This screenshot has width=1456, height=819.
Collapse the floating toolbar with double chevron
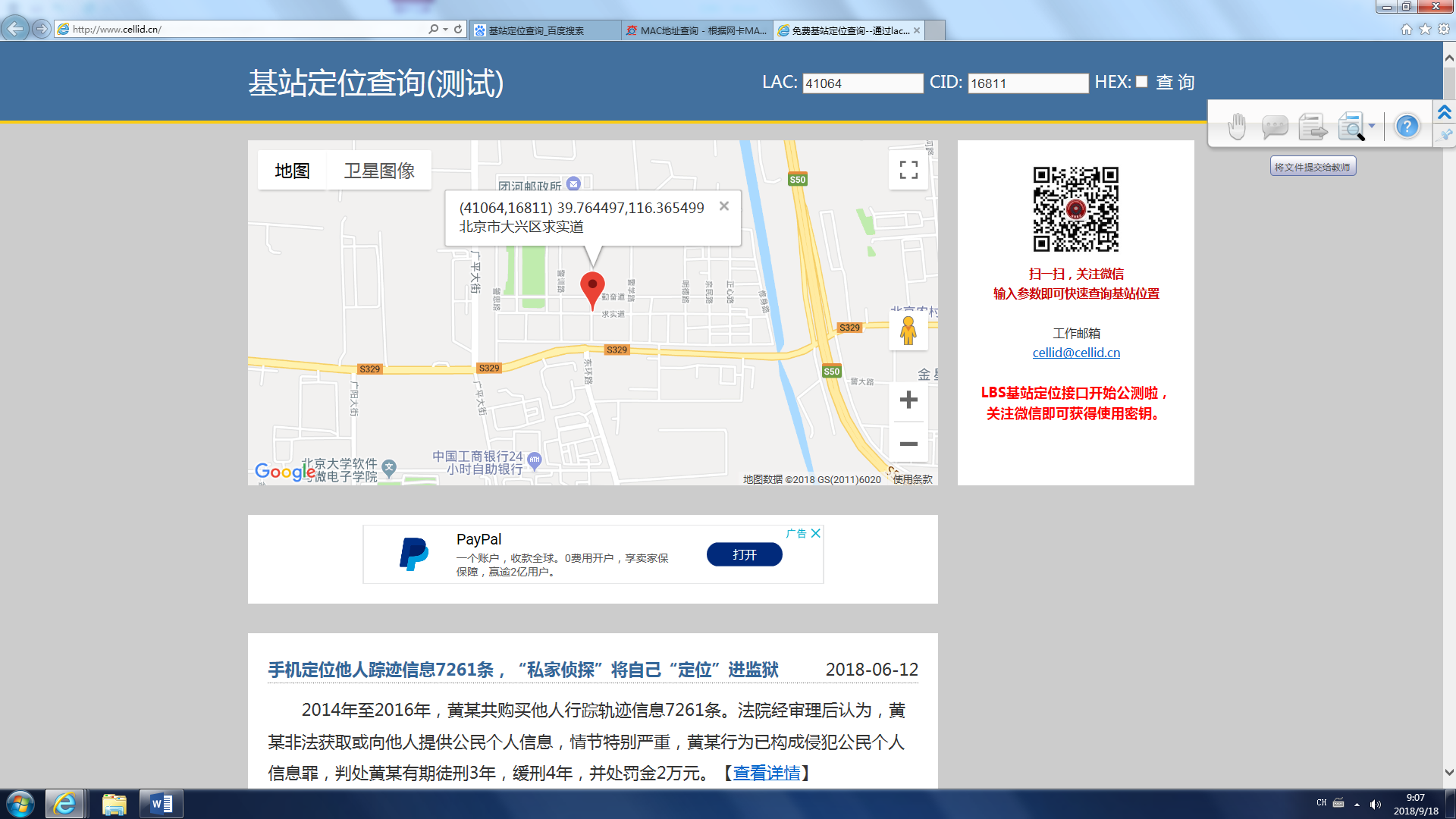click(1445, 112)
